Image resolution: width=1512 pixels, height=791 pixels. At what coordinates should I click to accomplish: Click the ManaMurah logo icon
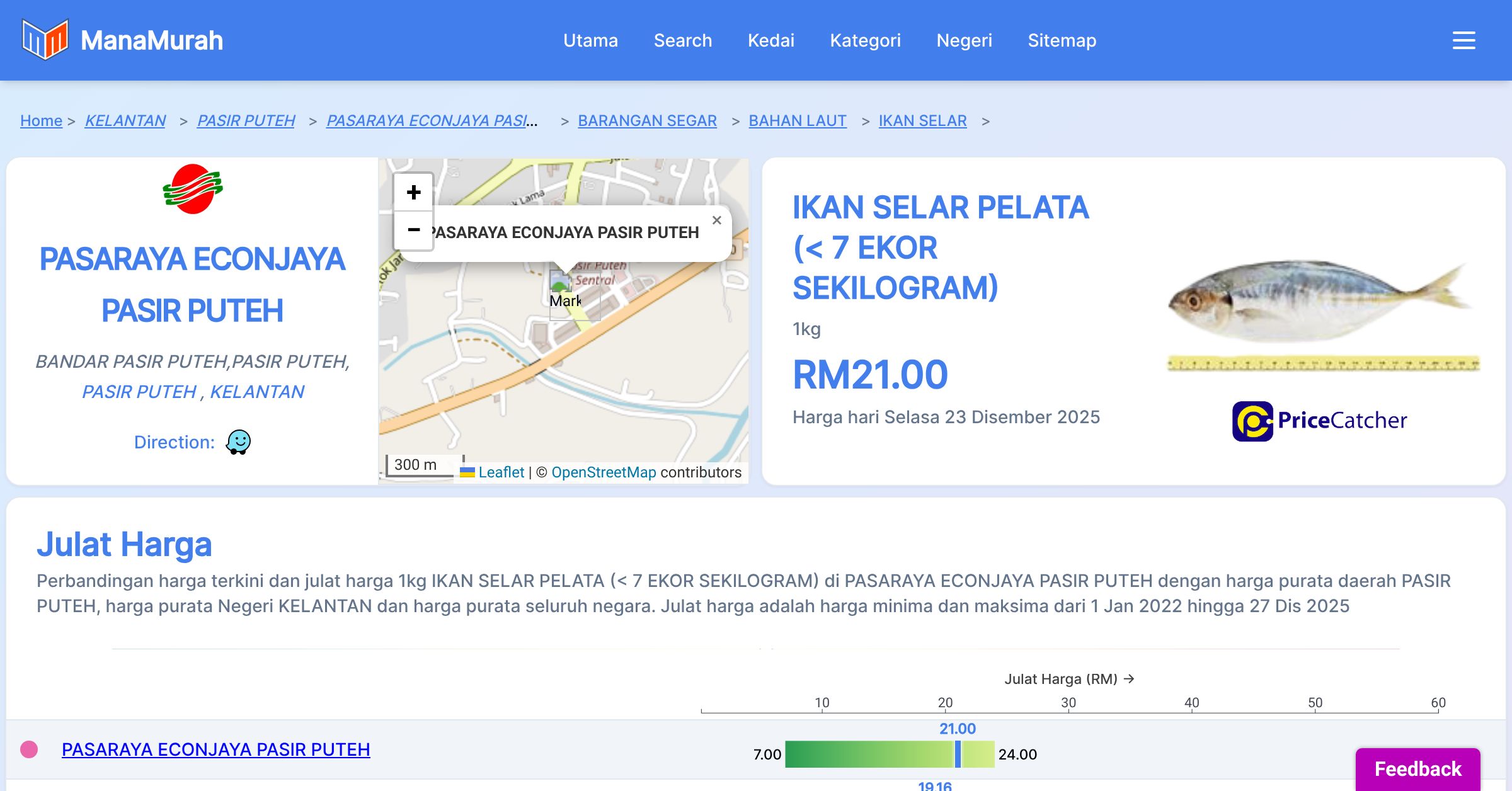[x=45, y=40]
